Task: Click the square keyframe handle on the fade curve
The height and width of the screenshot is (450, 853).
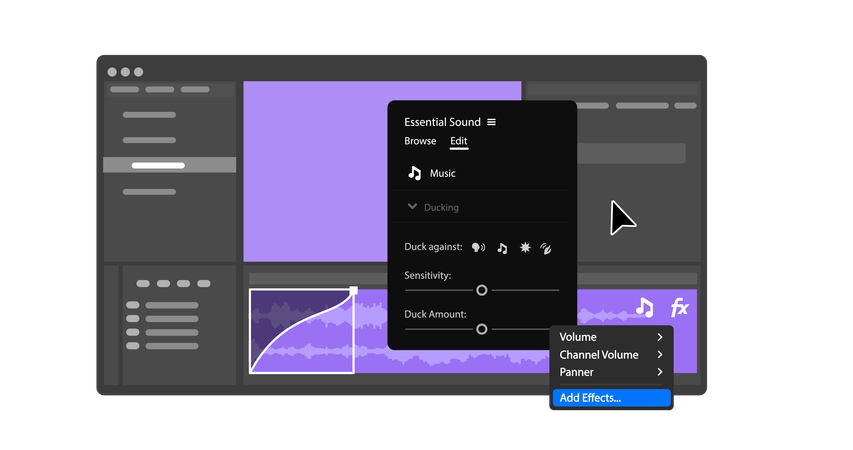Action: [x=353, y=291]
